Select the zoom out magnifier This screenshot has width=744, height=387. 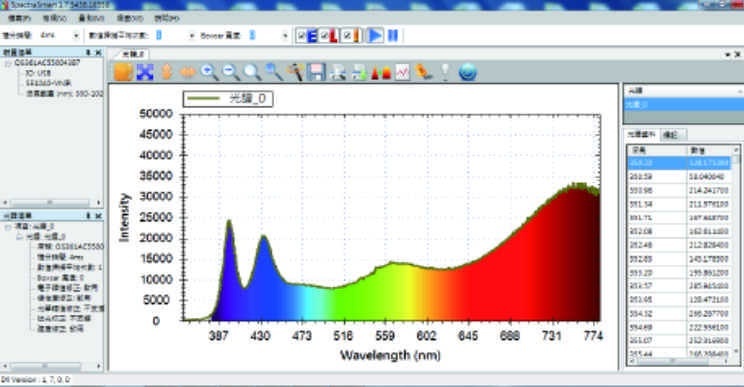click(x=231, y=72)
